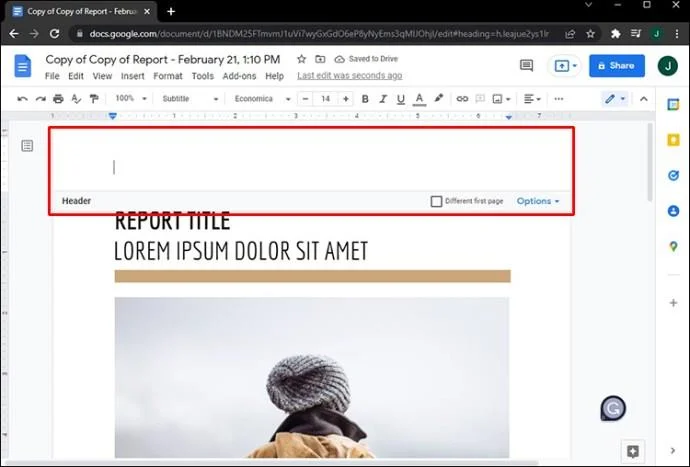Bookmark this page with the star
Viewport: 690px width, 467px height.
pos(590,34)
